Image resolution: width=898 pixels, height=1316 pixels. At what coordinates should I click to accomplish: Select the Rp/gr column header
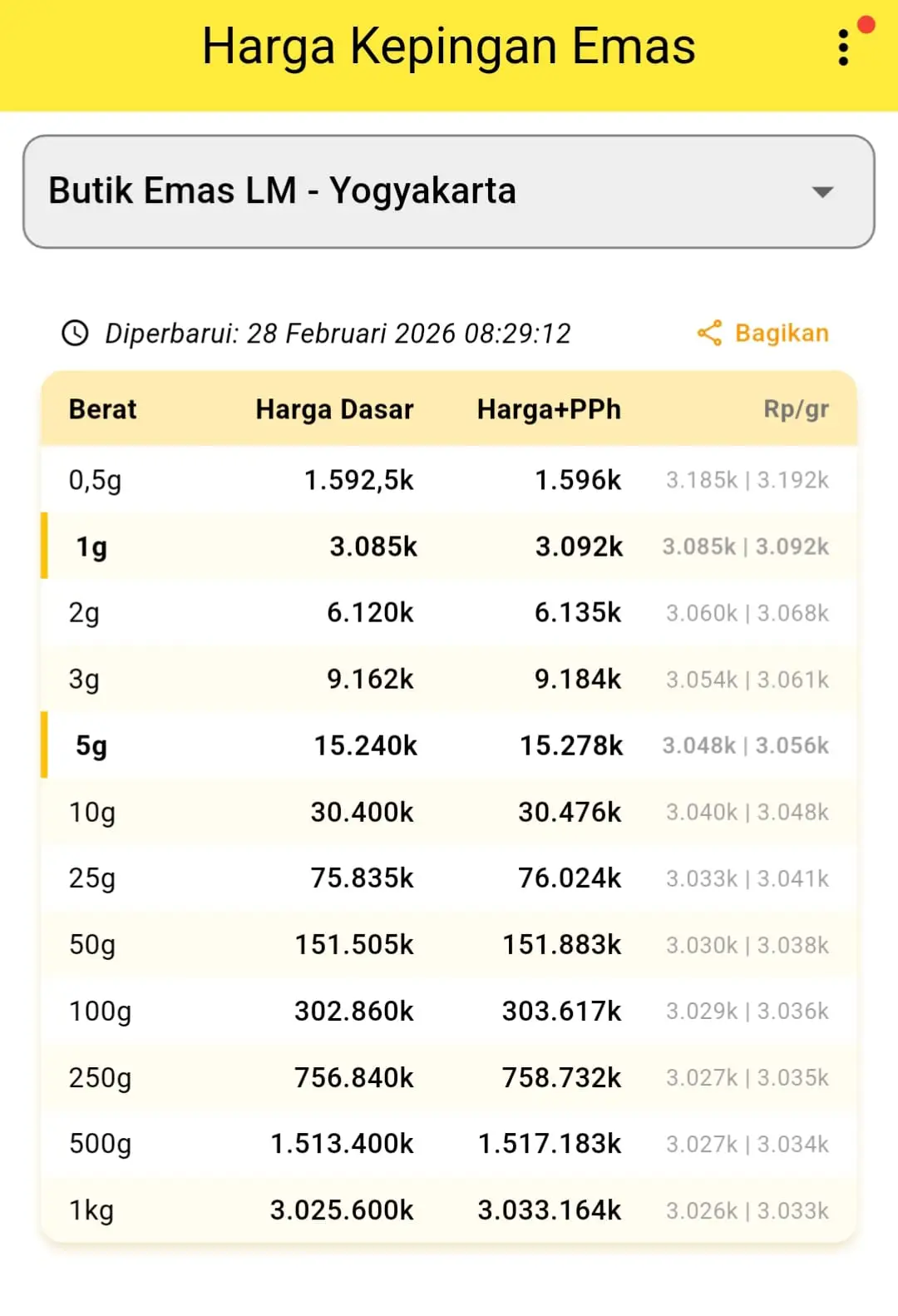(796, 409)
